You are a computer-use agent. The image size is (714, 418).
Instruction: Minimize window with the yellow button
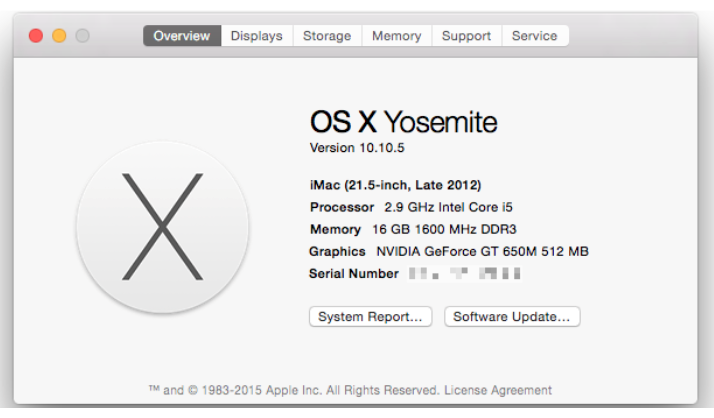[x=59, y=36]
